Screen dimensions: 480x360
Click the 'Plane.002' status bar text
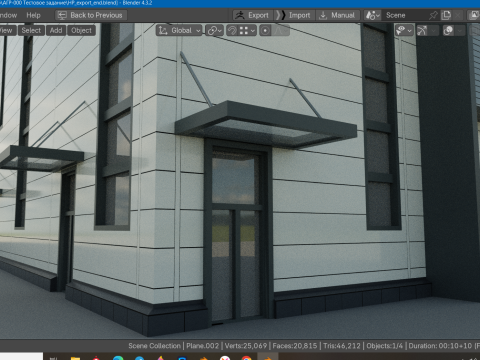coord(203,346)
